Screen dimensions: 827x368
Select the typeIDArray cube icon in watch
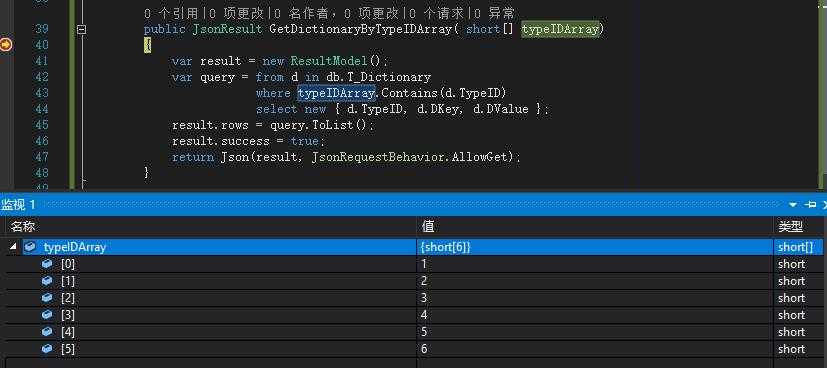pyautogui.click(x=30, y=247)
